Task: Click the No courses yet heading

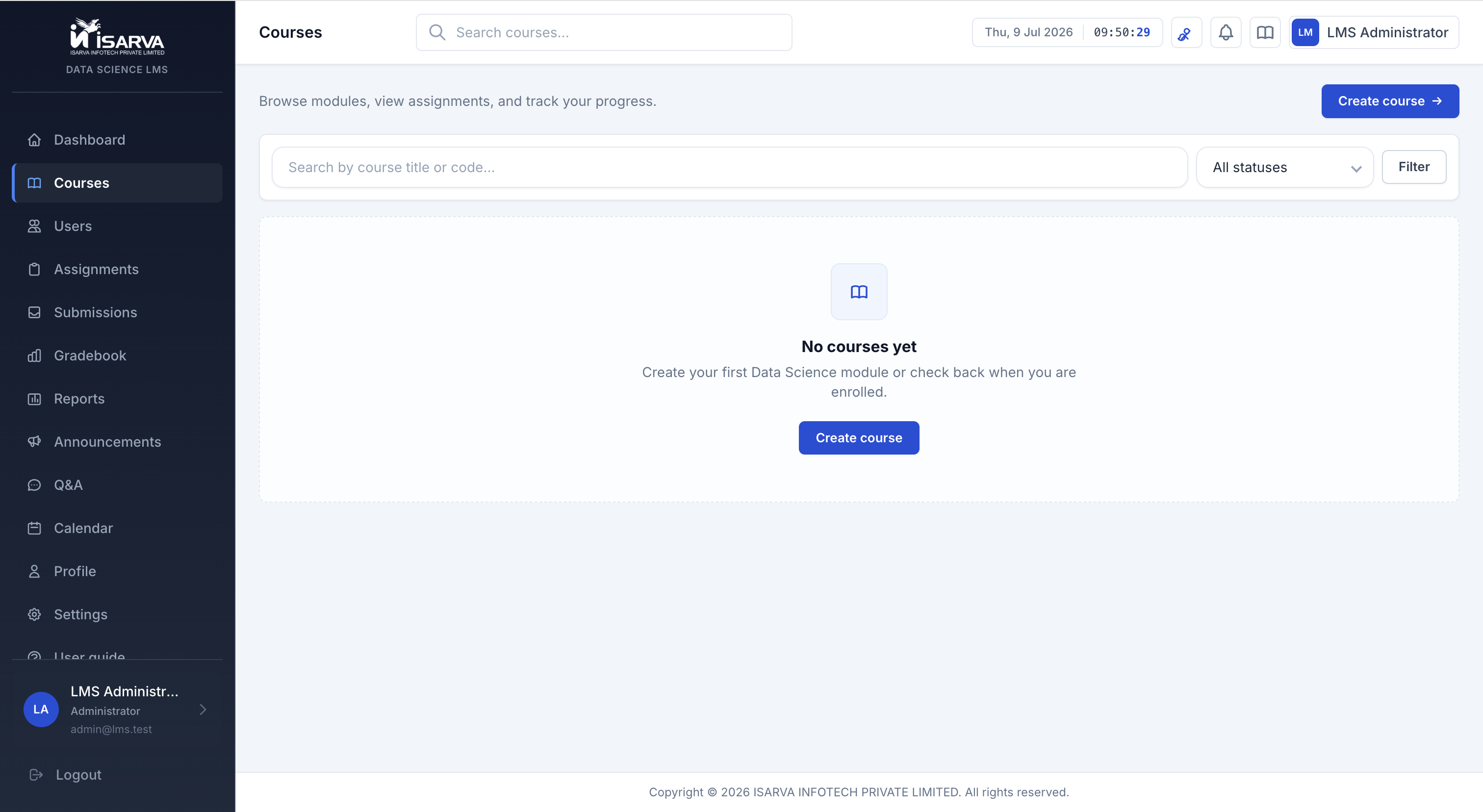Action: pyautogui.click(x=859, y=347)
